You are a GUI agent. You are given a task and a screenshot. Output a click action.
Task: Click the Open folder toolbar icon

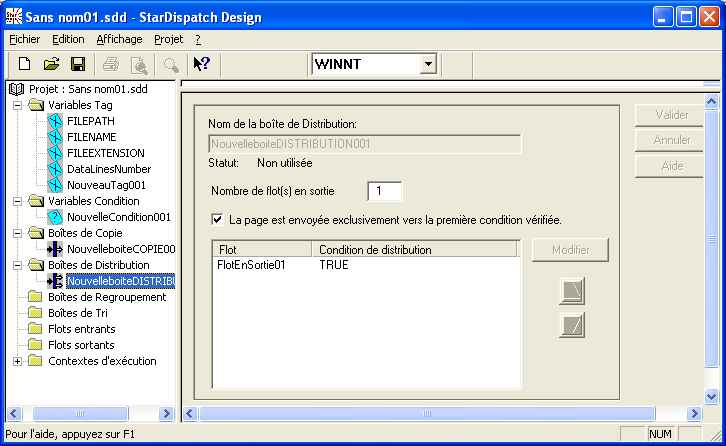tap(51, 64)
